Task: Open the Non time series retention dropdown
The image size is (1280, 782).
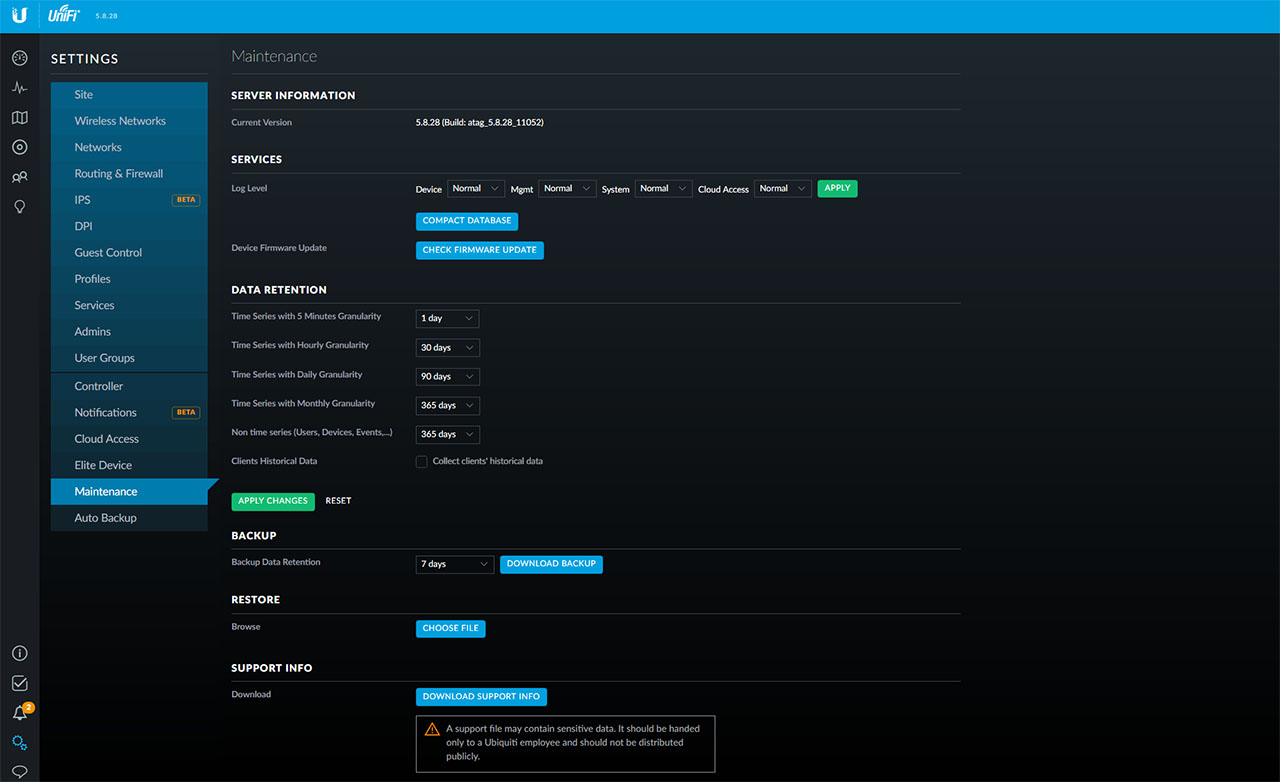Action: 447,434
